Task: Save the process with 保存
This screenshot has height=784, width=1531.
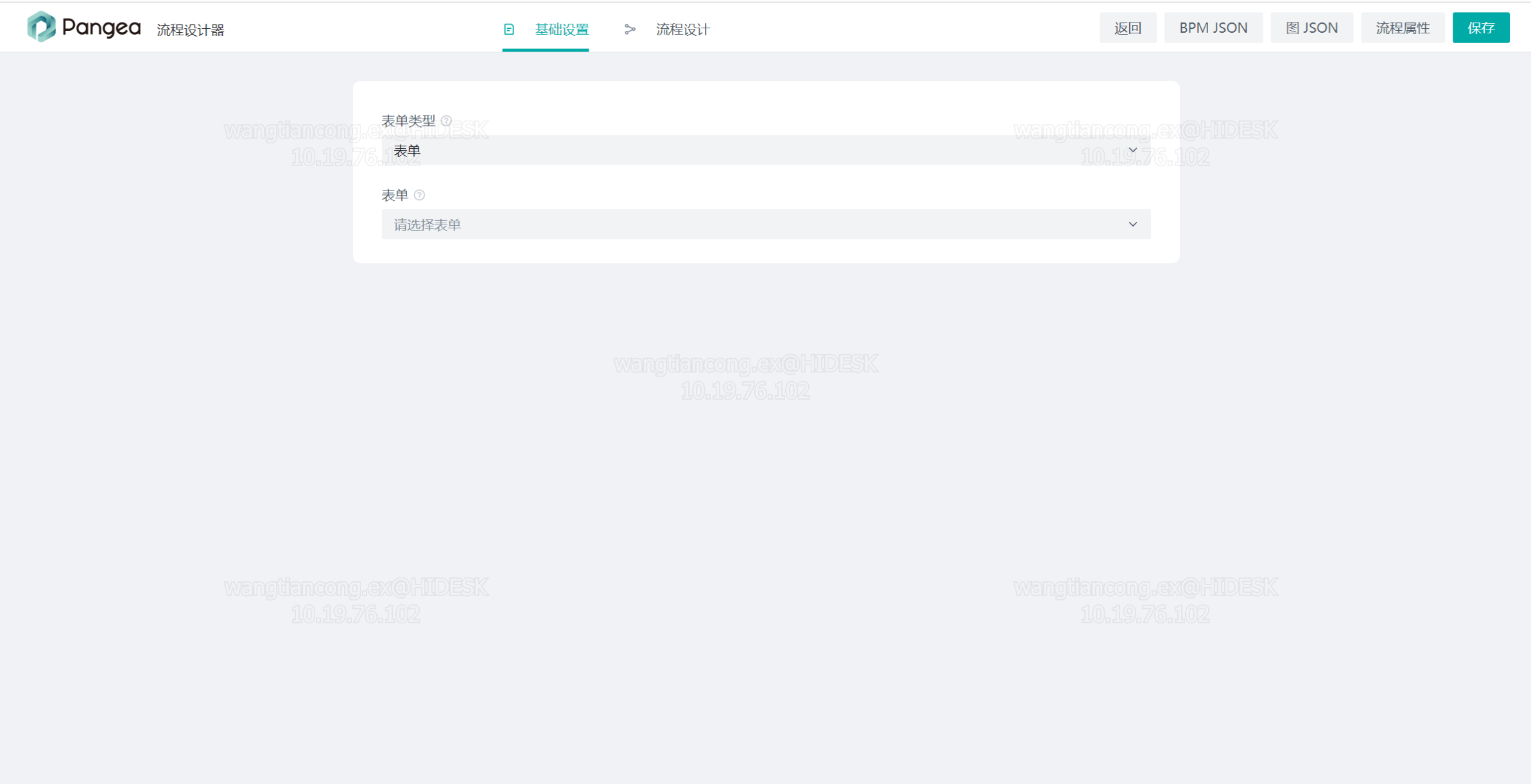Action: coord(1481,28)
